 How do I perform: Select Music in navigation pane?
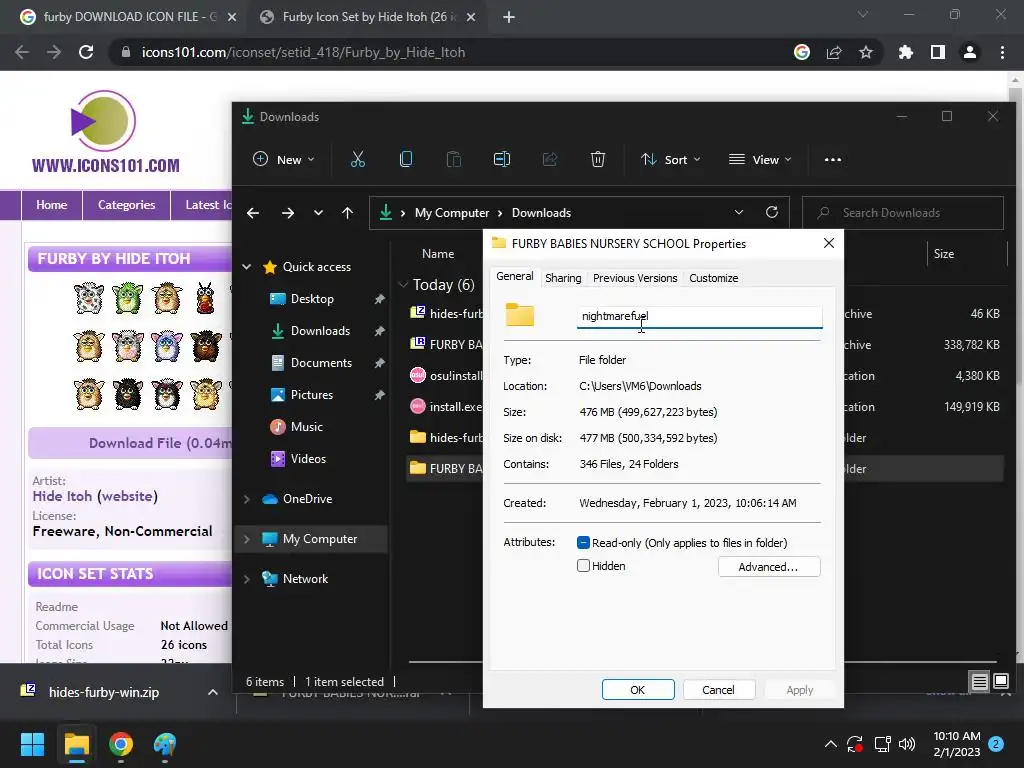click(x=307, y=426)
